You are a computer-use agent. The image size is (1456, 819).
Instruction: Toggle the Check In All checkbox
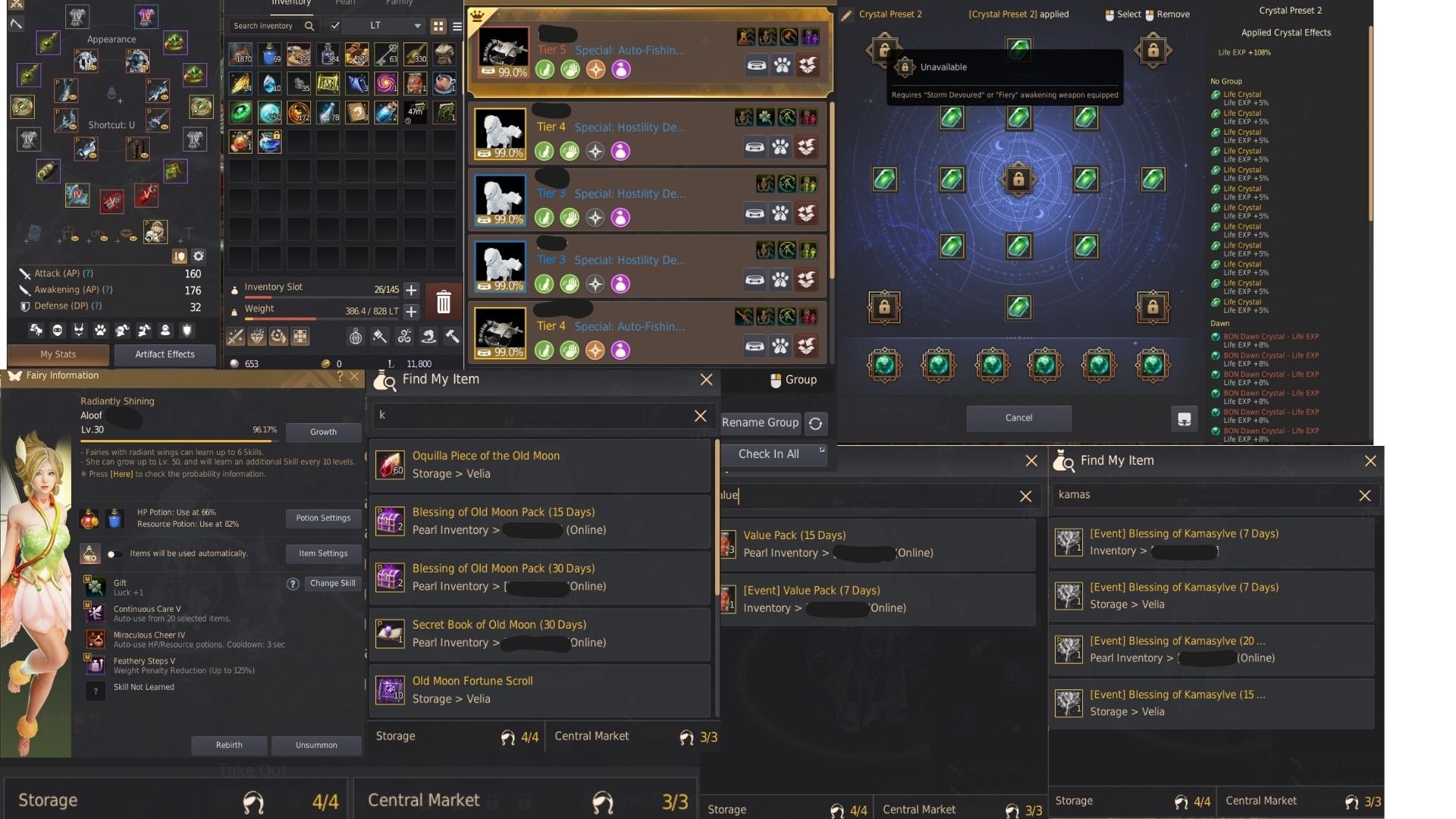click(x=822, y=450)
